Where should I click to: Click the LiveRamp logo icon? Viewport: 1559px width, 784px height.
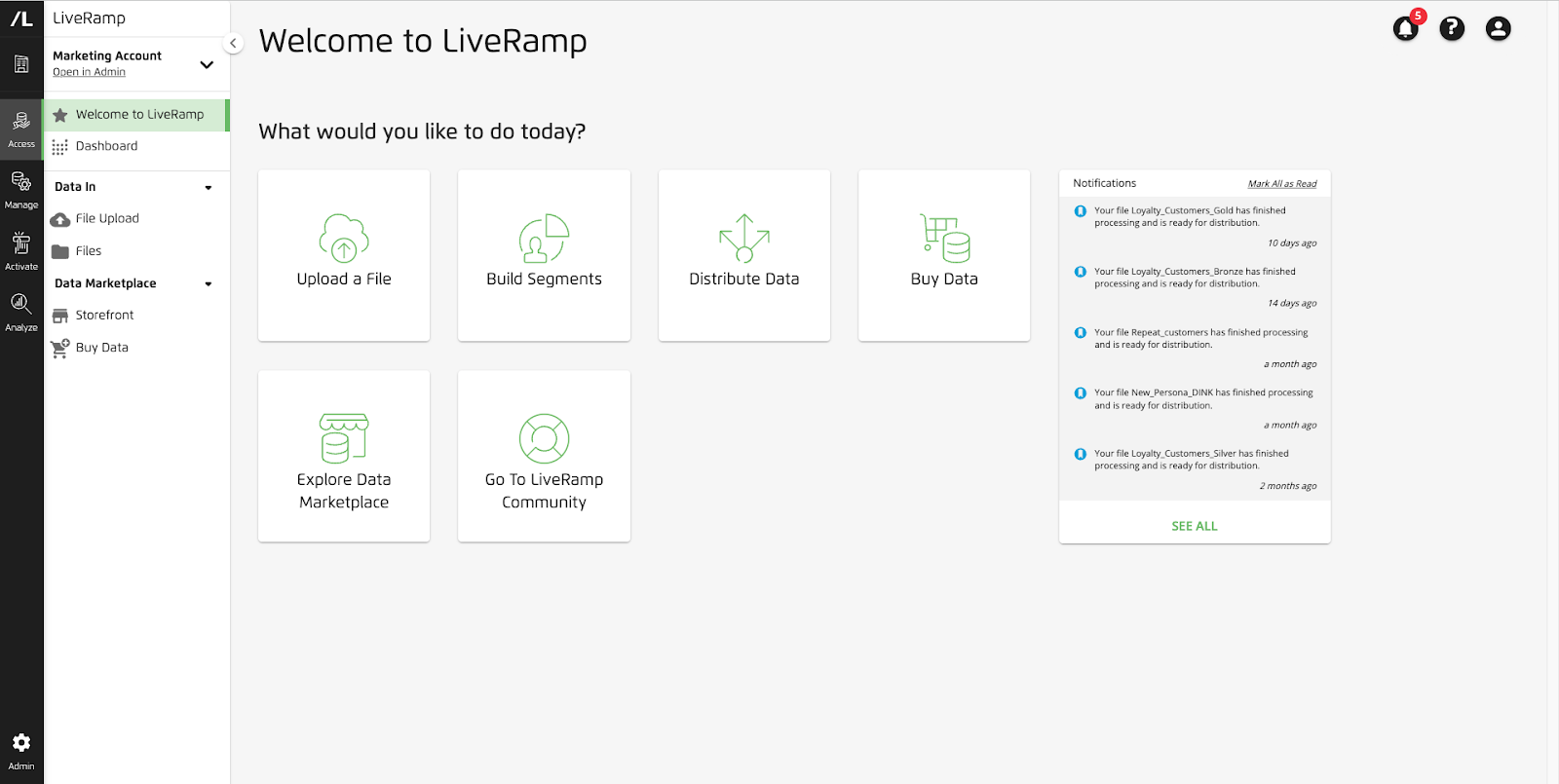click(21, 19)
